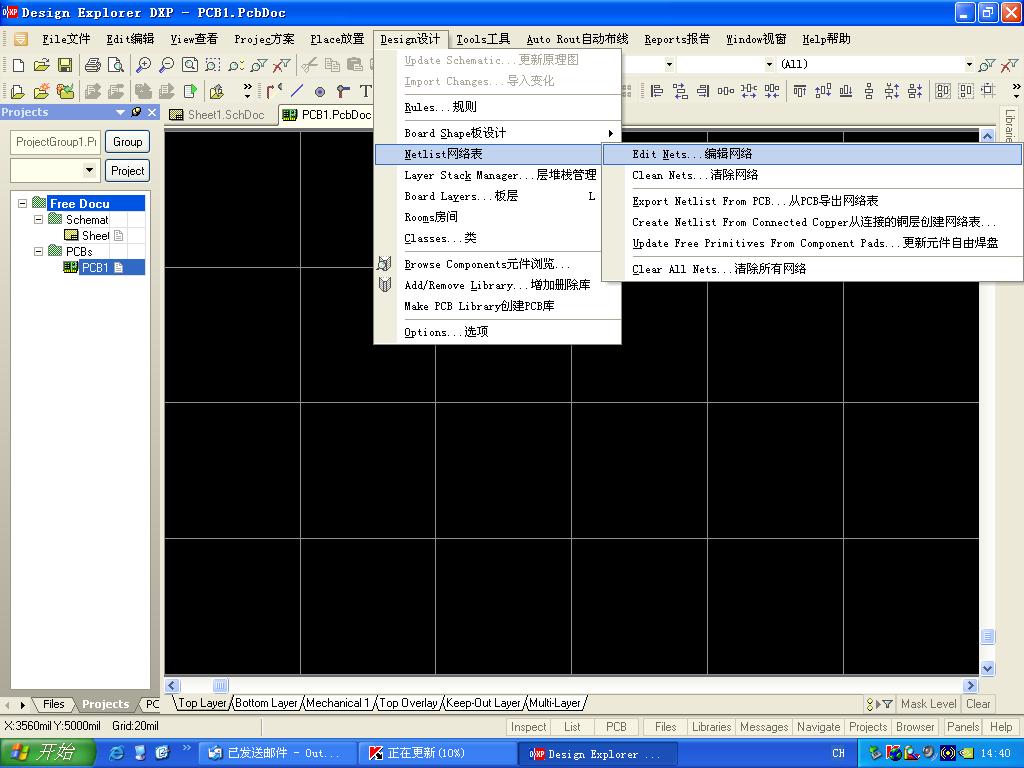This screenshot has height=768, width=1024.
Task: Open Rules from Design menu
Action: click(497, 107)
